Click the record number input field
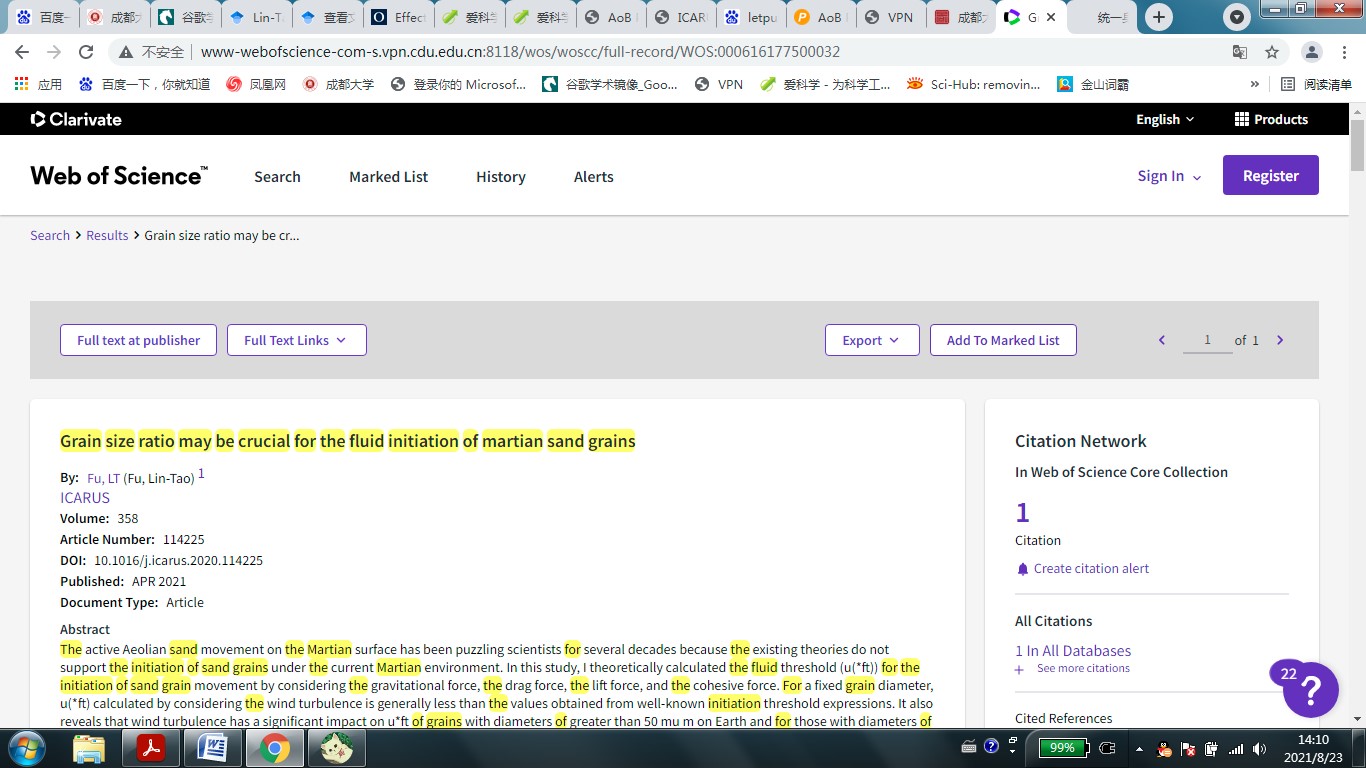1366x768 pixels. point(1207,340)
